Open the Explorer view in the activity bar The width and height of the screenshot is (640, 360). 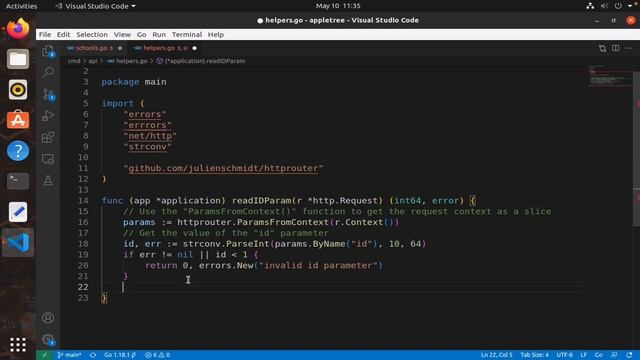[x=48, y=51]
